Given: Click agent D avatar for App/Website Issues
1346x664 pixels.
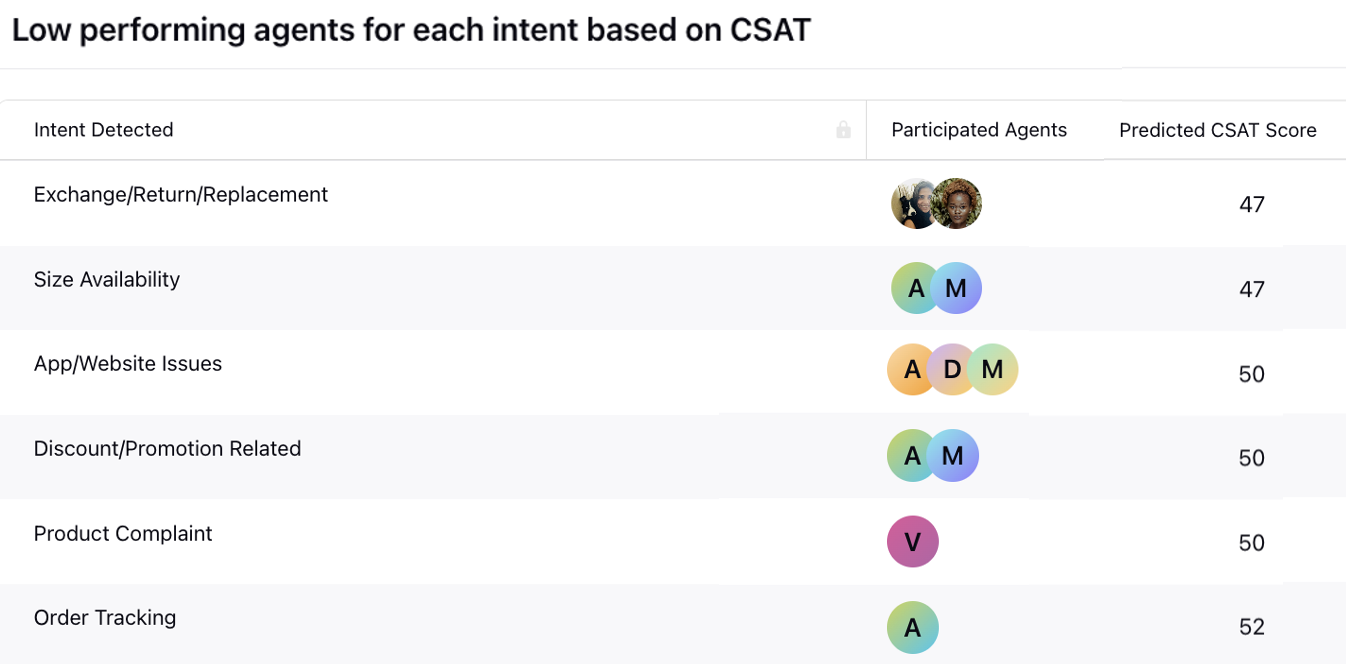Looking at the screenshot, I should (x=951, y=370).
